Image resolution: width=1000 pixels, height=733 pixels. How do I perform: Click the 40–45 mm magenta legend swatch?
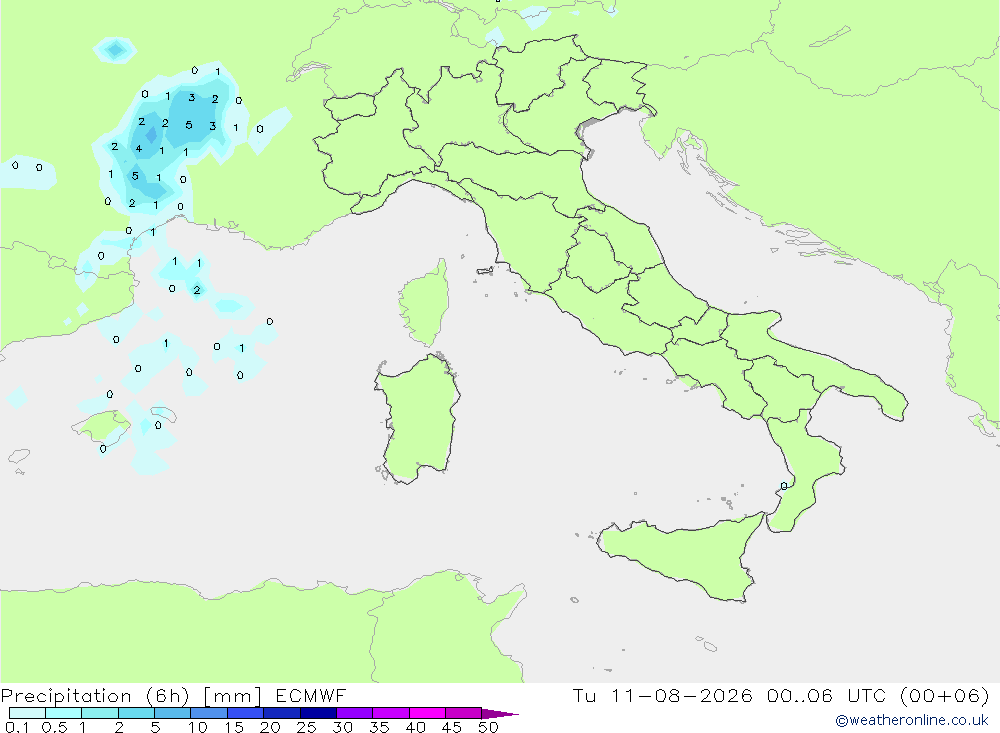pos(427,713)
